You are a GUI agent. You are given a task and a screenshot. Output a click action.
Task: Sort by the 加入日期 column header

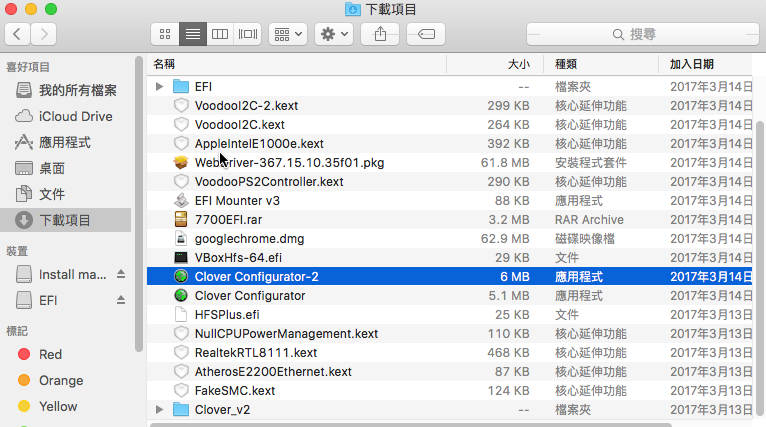[x=705, y=64]
